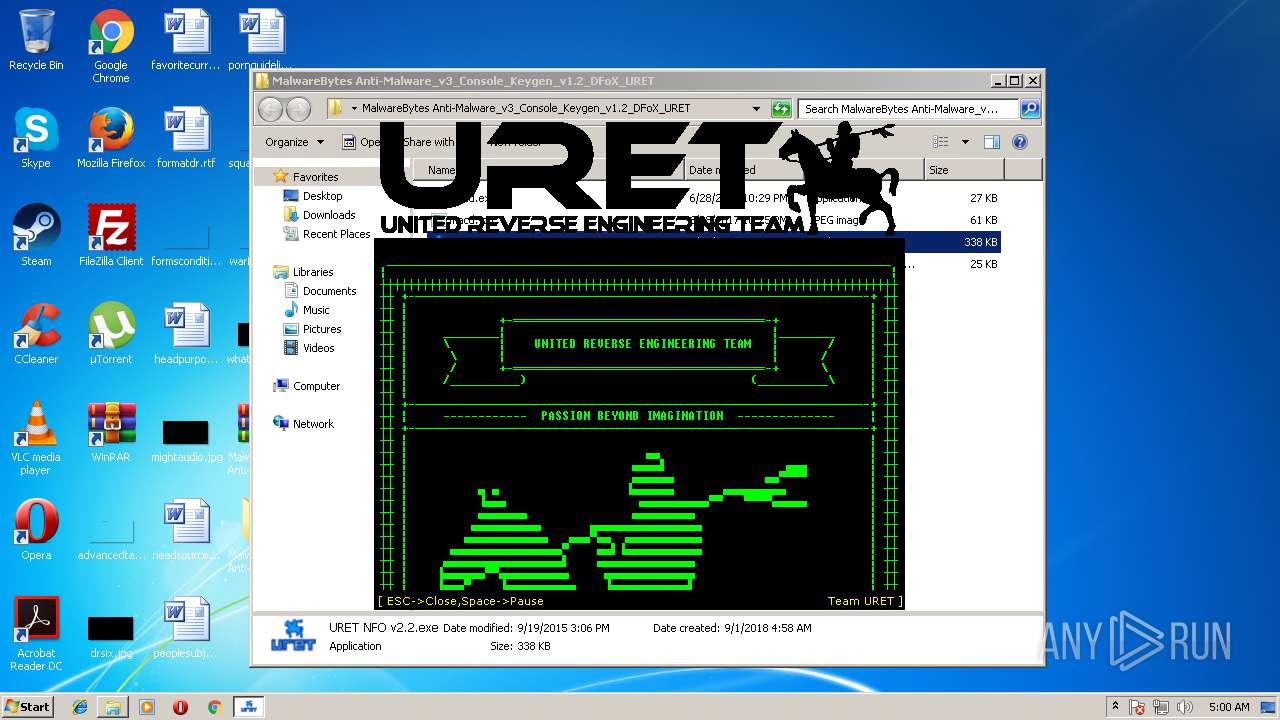
Task: Open the Steam desktop shortcut
Action: point(36,236)
